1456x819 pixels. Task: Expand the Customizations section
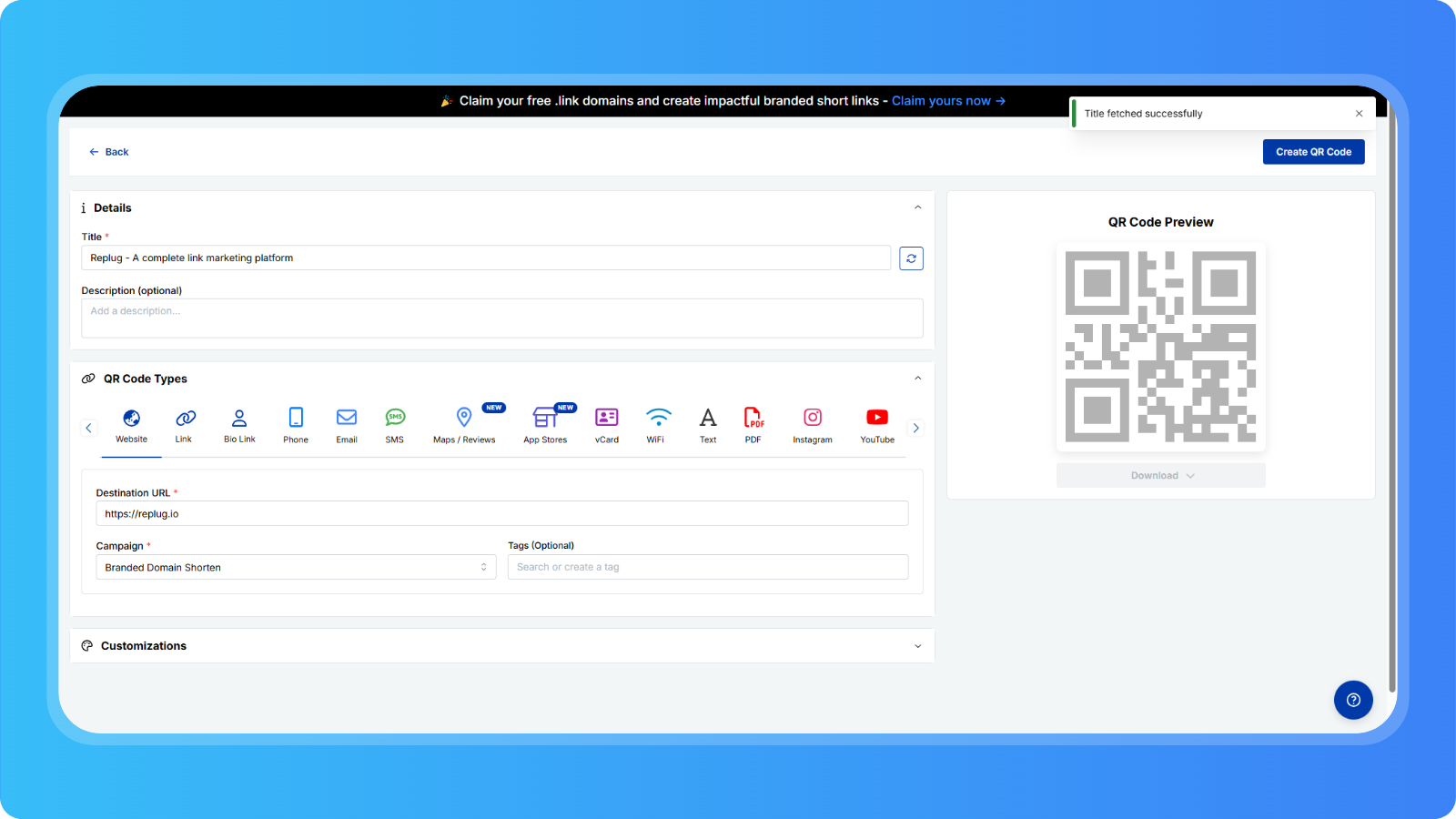(917, 646)
